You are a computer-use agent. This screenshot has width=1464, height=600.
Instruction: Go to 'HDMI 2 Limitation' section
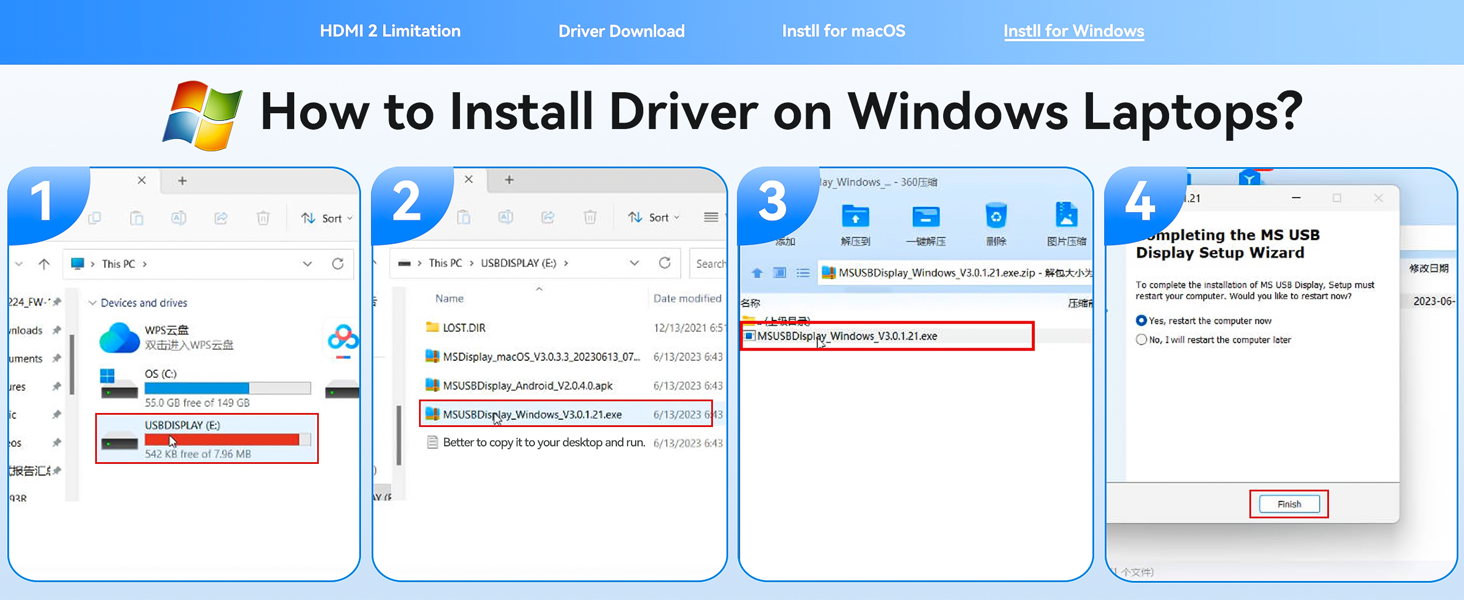point(390,31)
